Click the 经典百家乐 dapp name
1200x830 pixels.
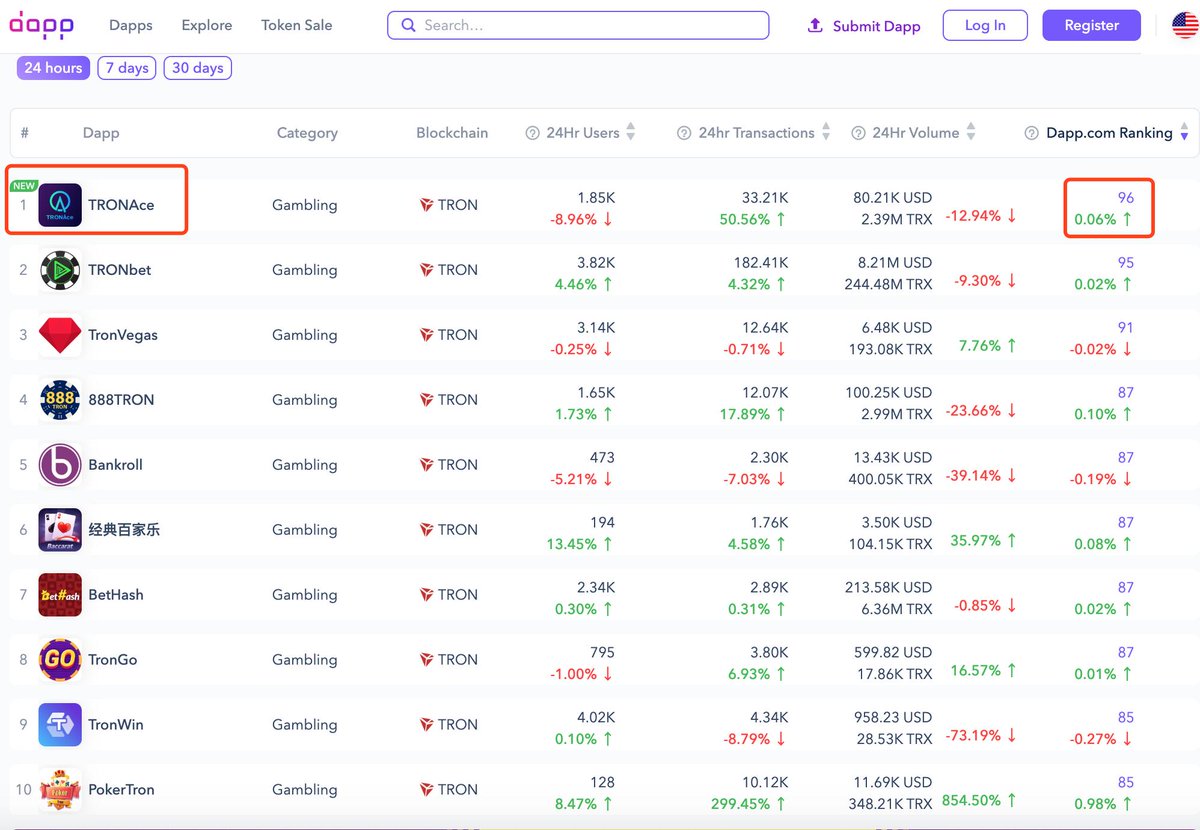[x=124, y=530]
